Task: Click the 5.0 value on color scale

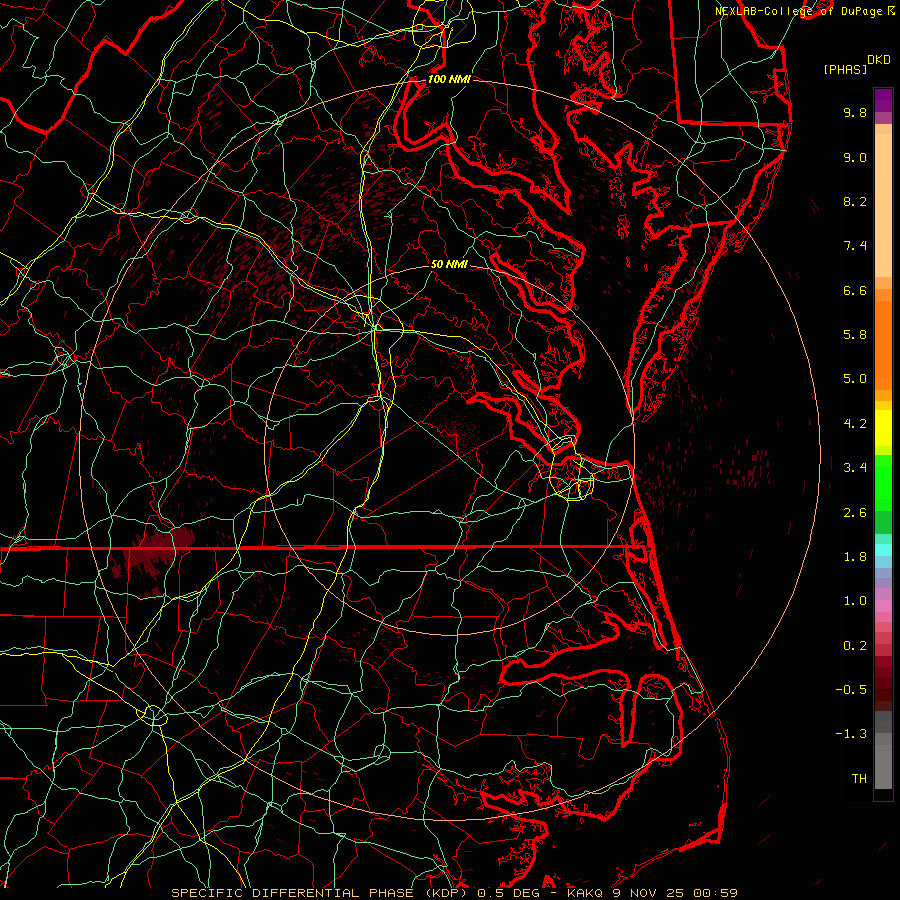Action: coord(855,379)
